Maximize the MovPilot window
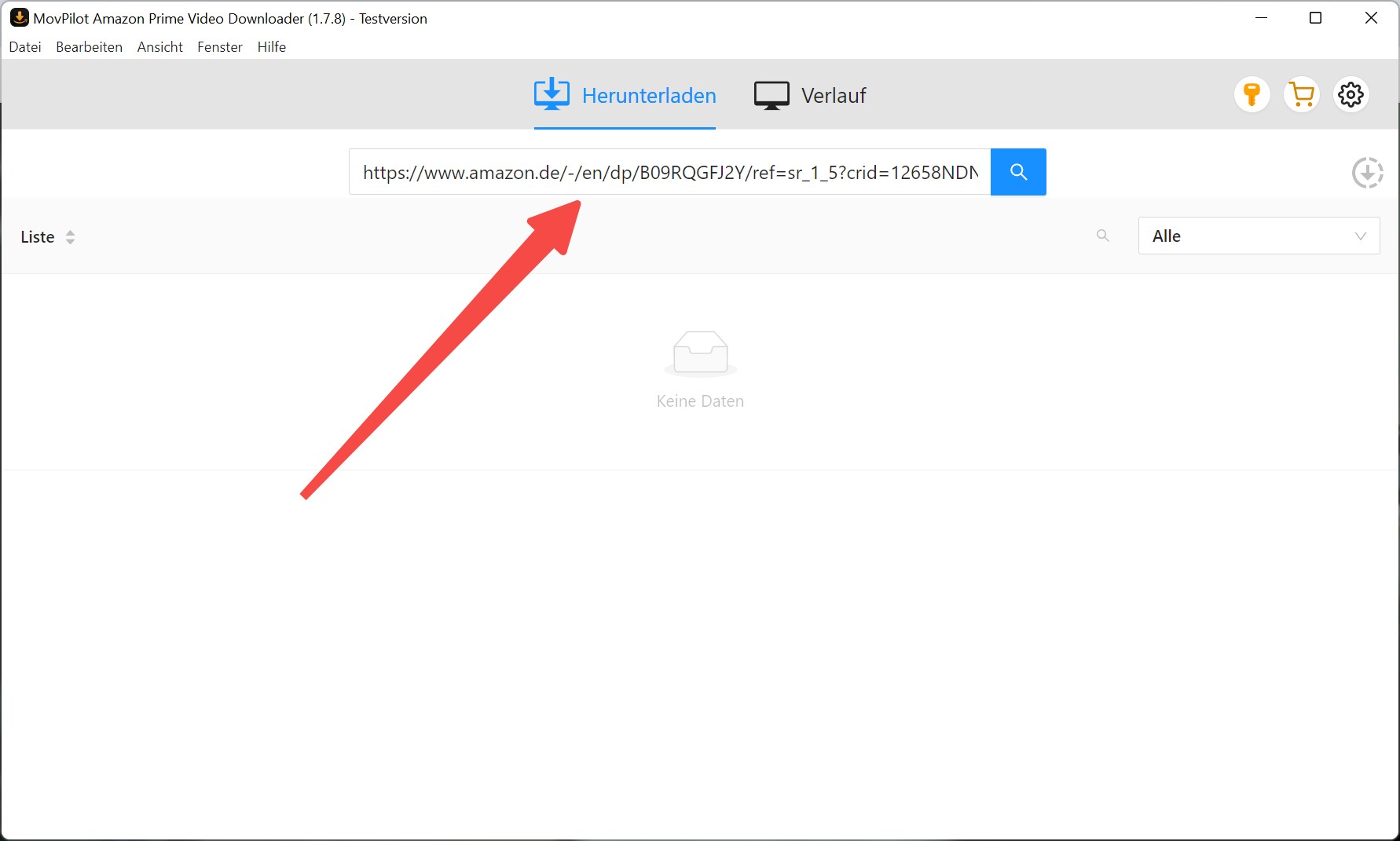1400x841 pixels. click(x=1316, y=18)
